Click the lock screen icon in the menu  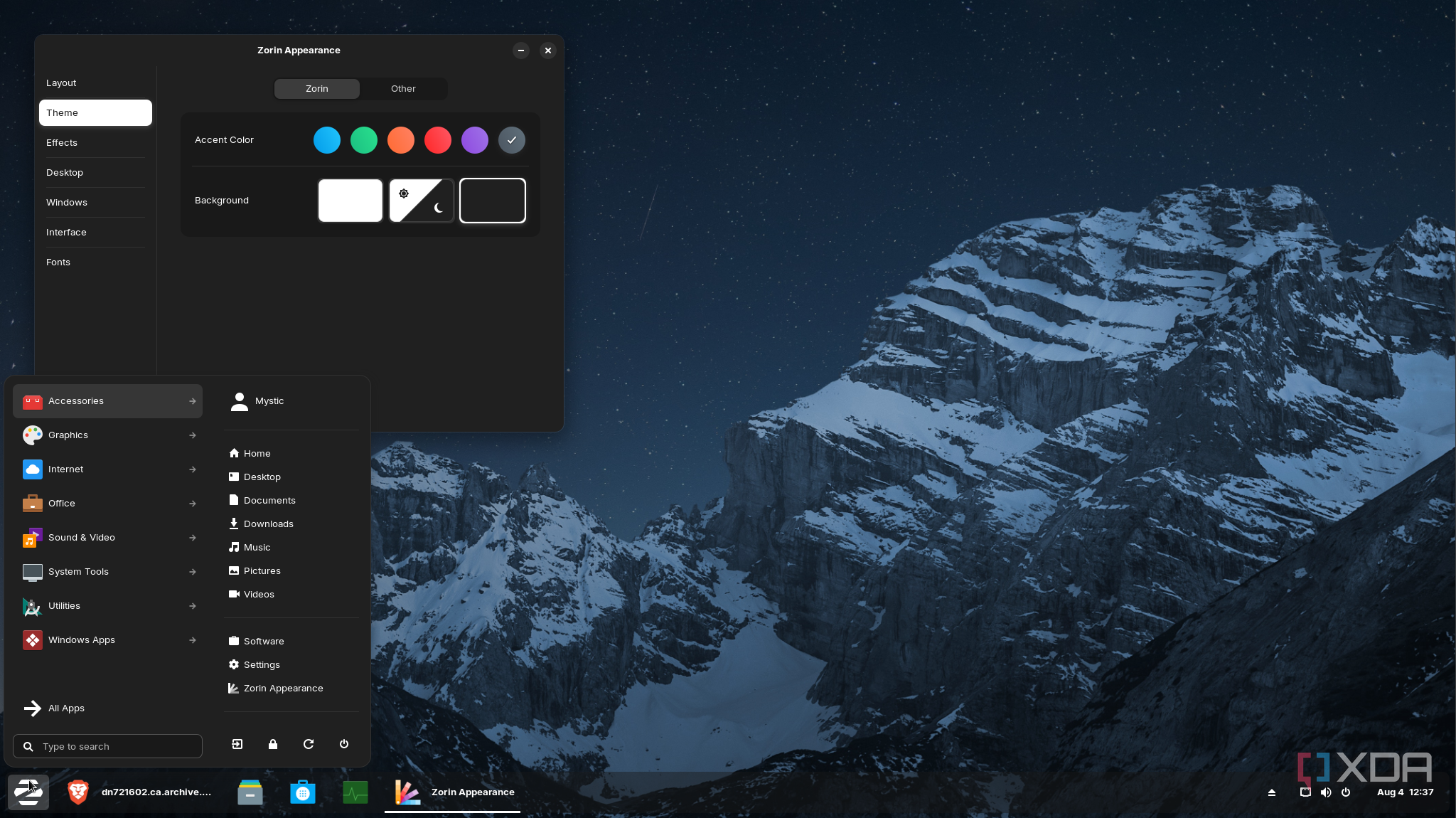coord(273,744)
